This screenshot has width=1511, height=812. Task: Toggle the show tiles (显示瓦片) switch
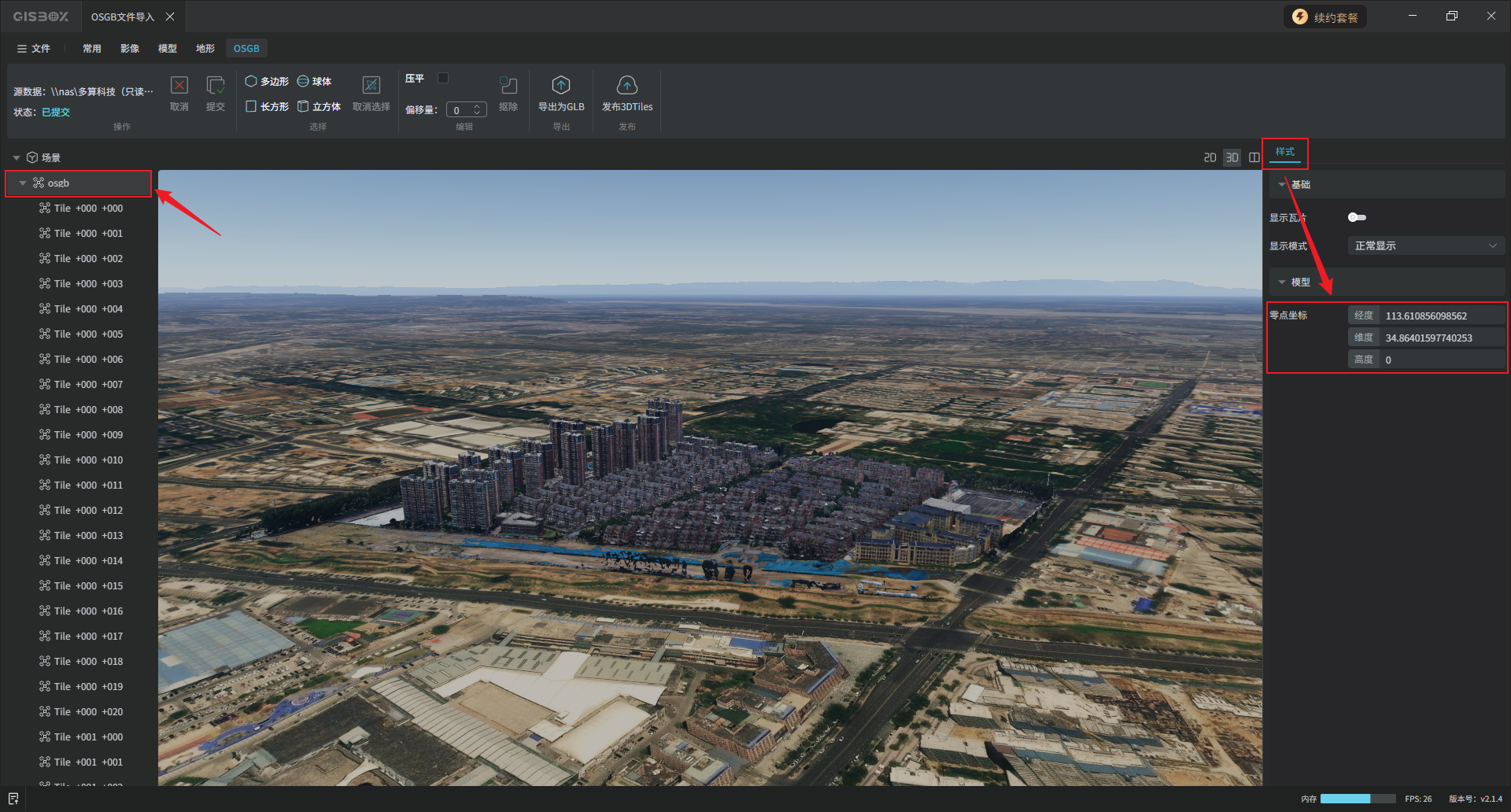coord(1357,217)
